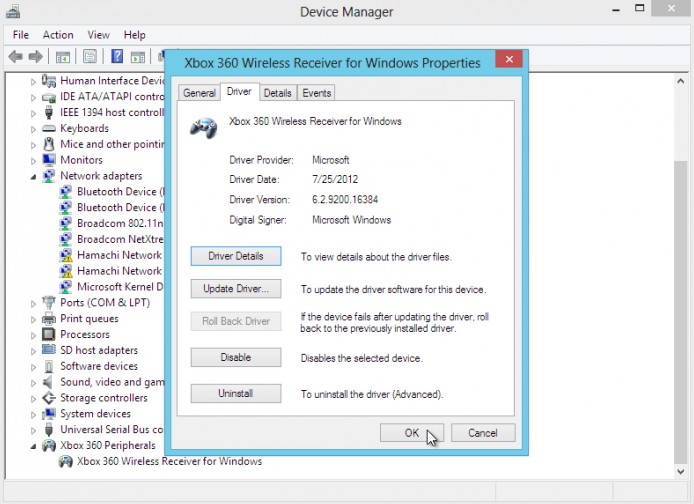694x504 pixels.
Task: Collapse the Network adapters node
Action: pos(33,177)
